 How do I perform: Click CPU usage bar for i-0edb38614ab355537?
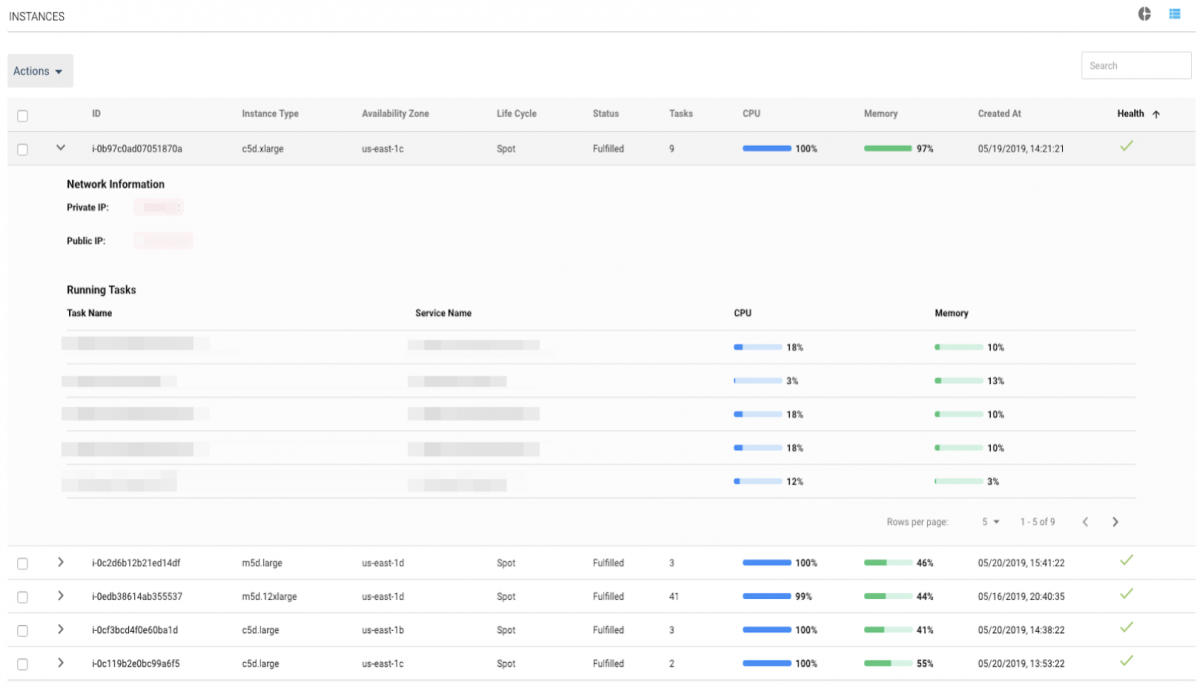click(x=766, y=597)
